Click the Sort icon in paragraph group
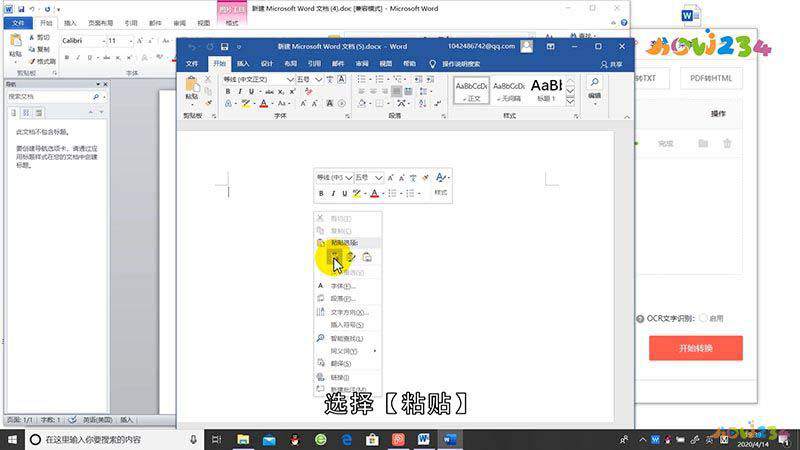The image size is (800, 450). 422,104
